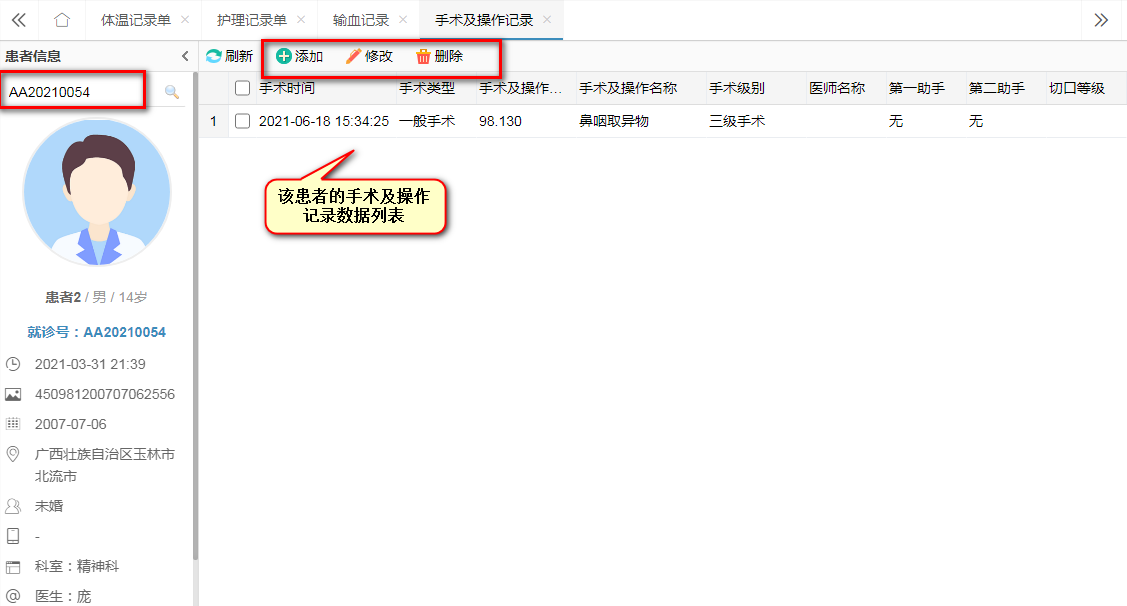The width and height of the screenshot is (1127, 606).
Task: Switch to the 护理记录单 tab
Action: [251, 20]
